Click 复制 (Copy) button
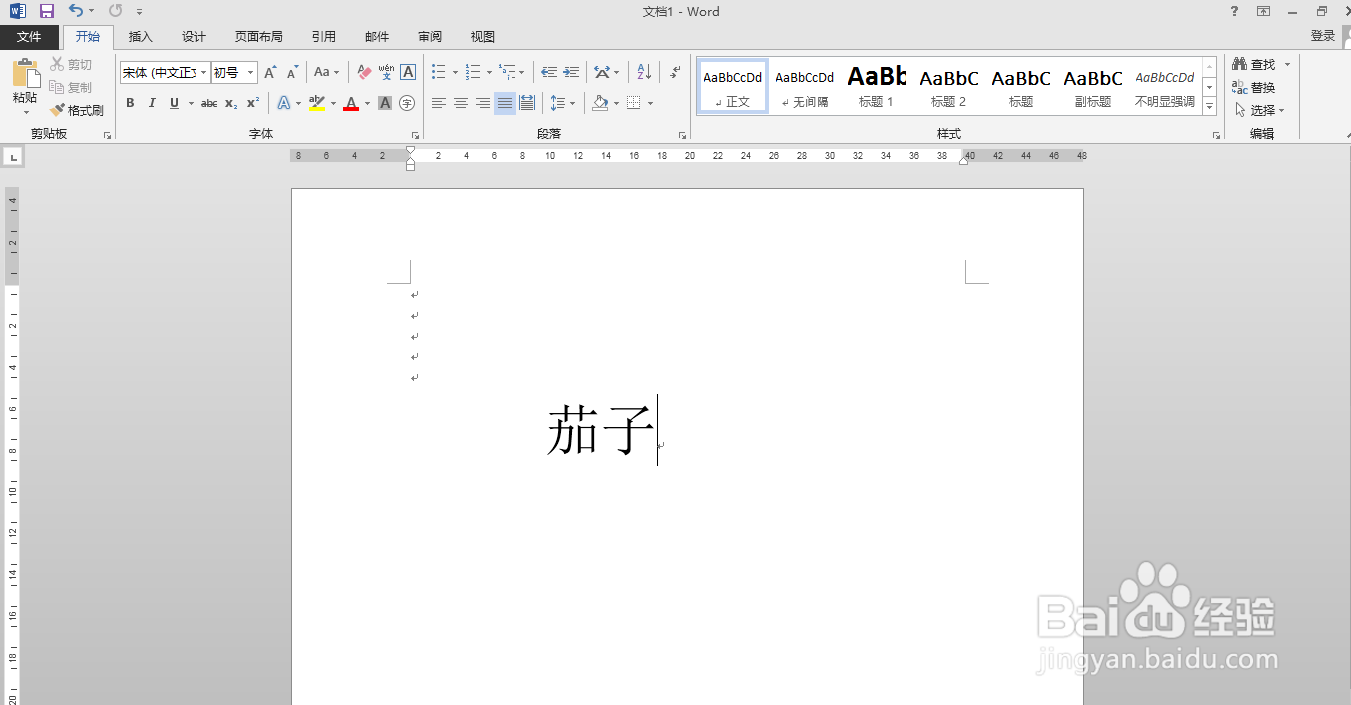The height and width of the screenshot is (705, 1351). tap(72, 88)
